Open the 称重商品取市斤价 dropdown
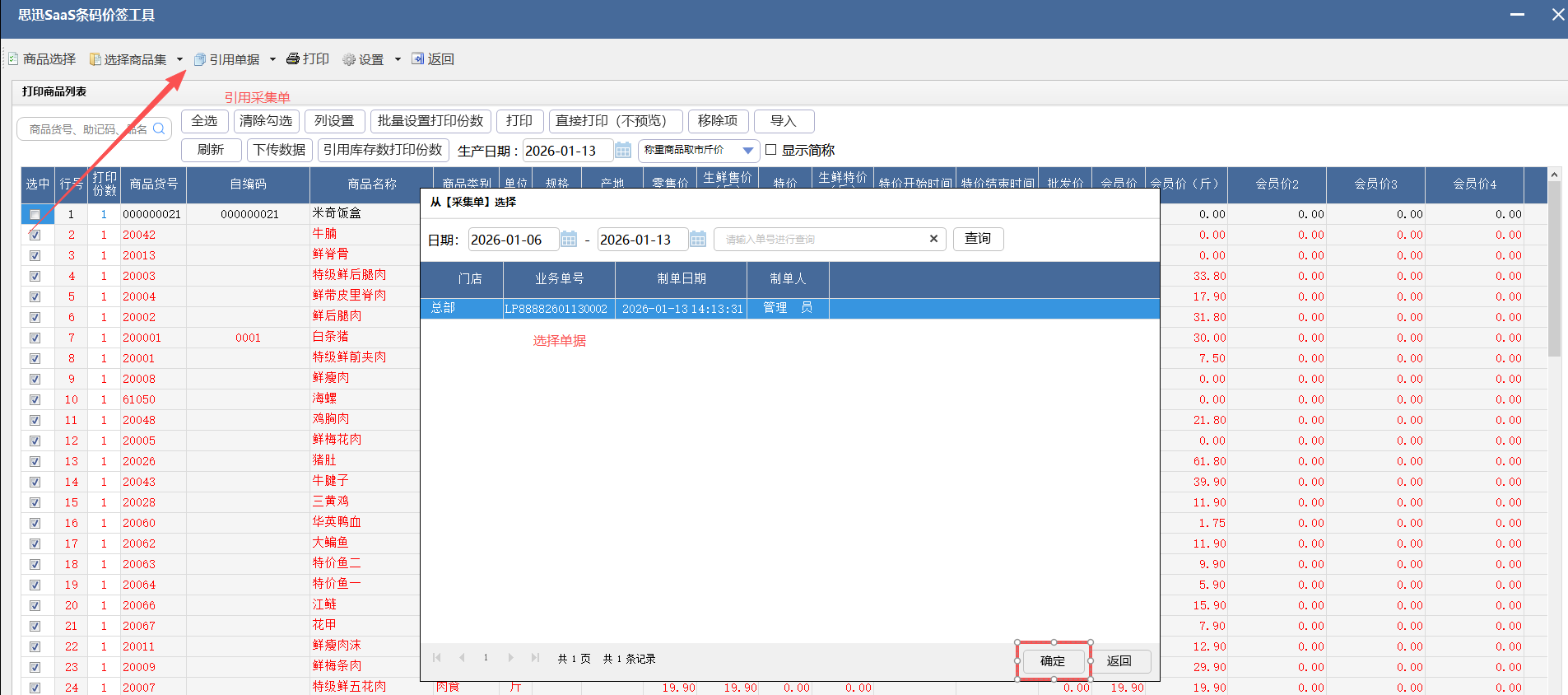 pyautogui.click(x=747, y=151)
